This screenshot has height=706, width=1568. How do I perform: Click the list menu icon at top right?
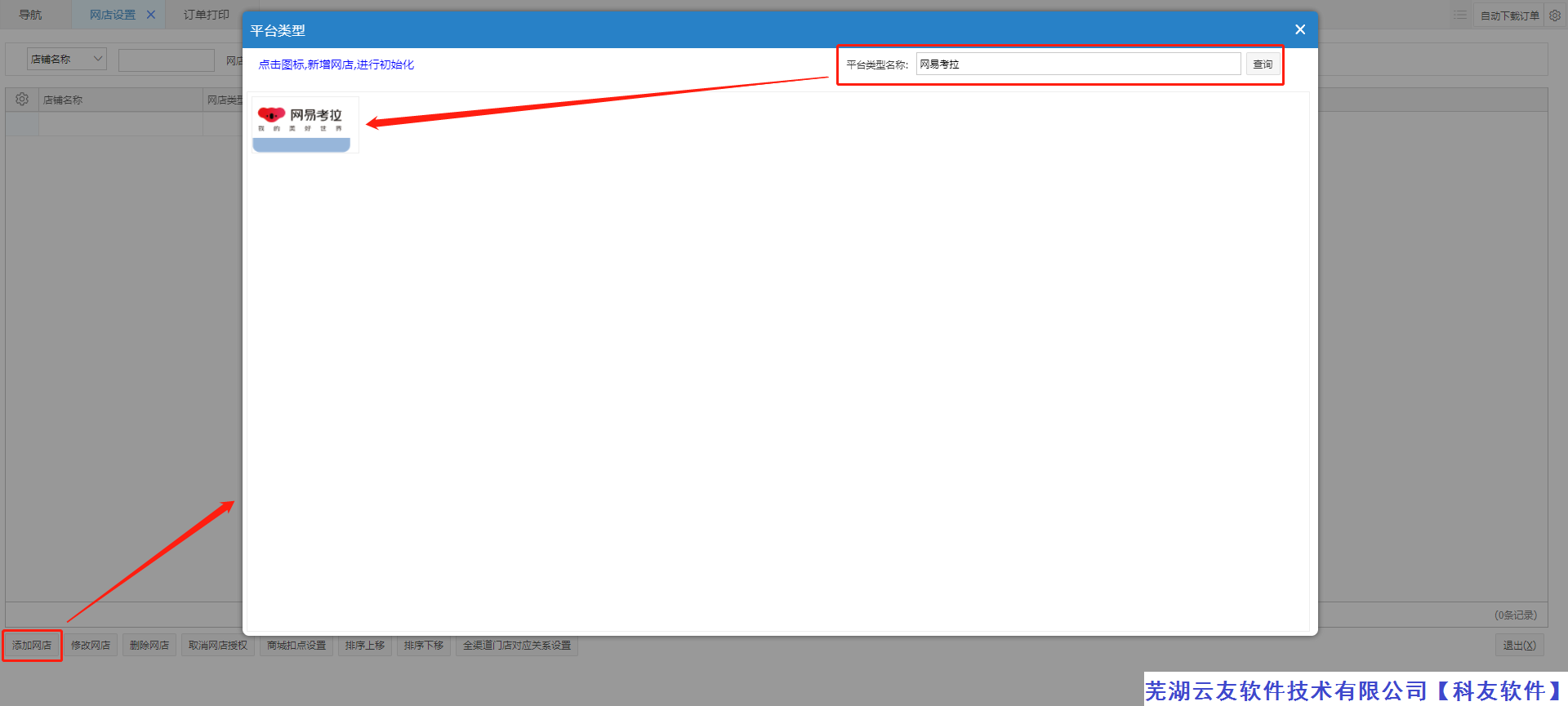point(1460,15)
